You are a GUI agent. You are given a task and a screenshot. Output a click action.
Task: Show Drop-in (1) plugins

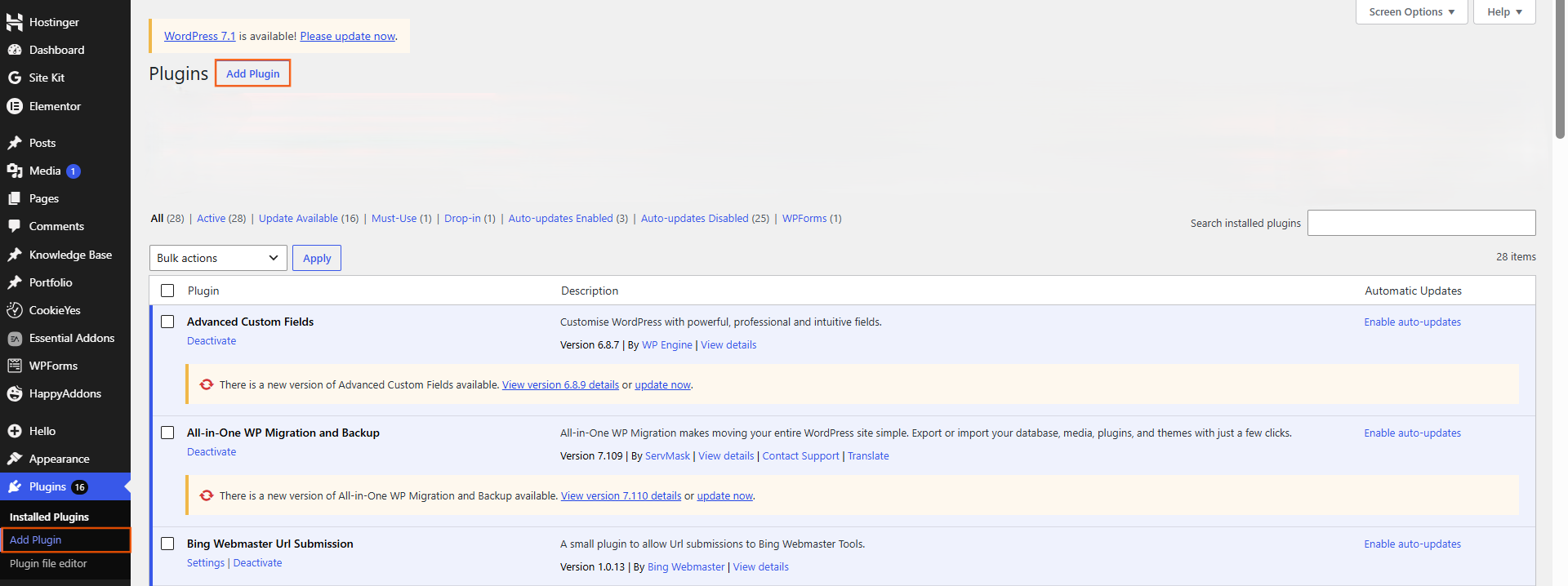click(470, 218)
